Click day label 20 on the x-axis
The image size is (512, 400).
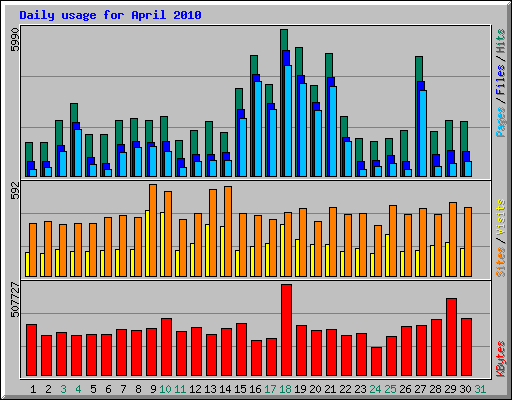click(x=315, y=389)
